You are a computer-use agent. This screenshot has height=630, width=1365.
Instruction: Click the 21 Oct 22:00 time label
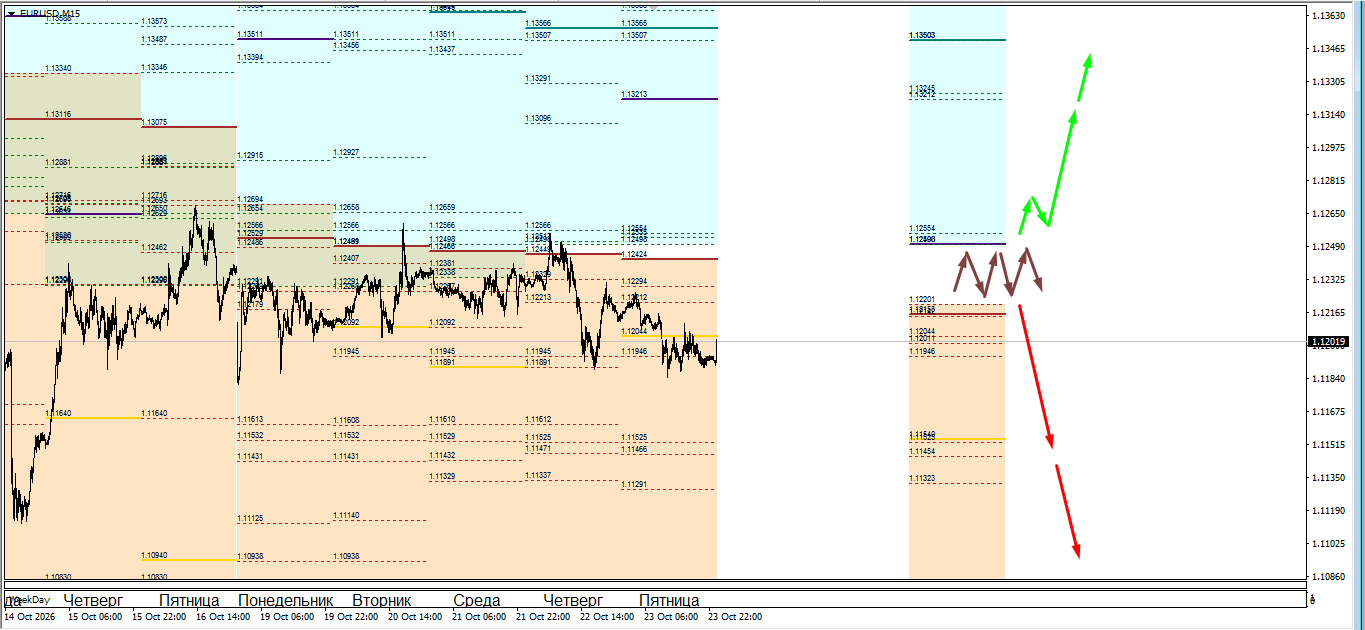coord(543,617)
